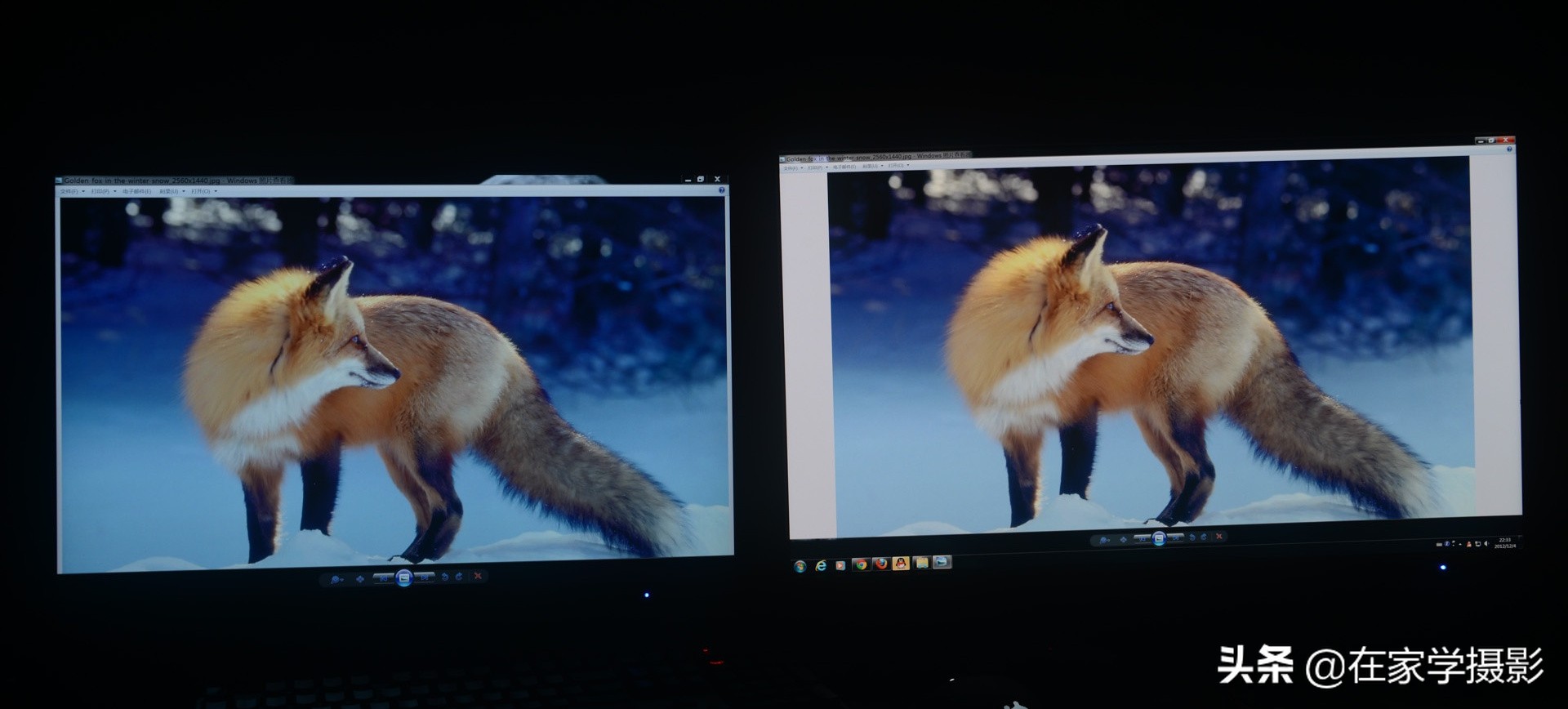Open 打印(P) menu in left viewer
The width and height of the screenshot is (1568, 709).
[x=103, y=192]
